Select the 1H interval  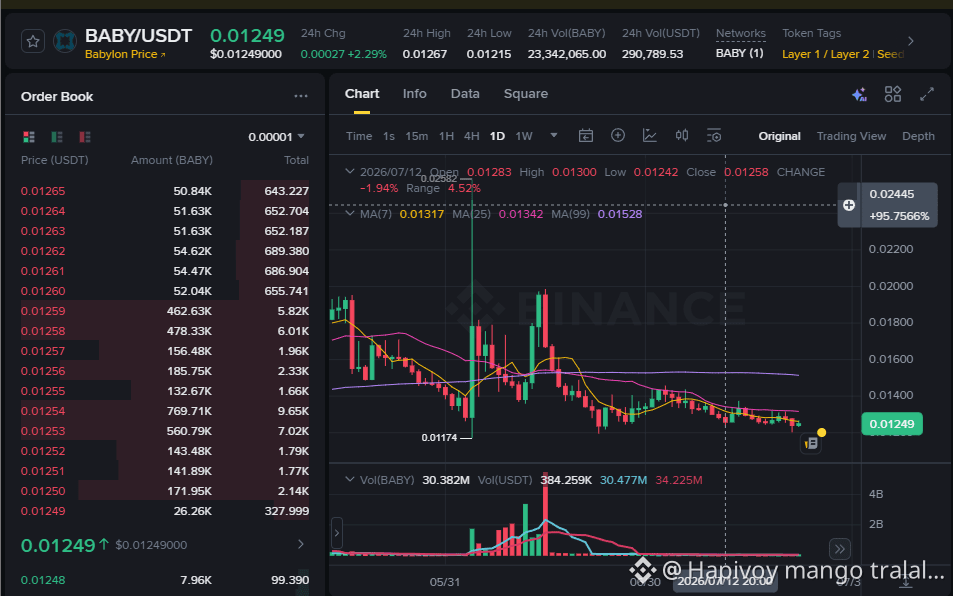coord(446,136)
